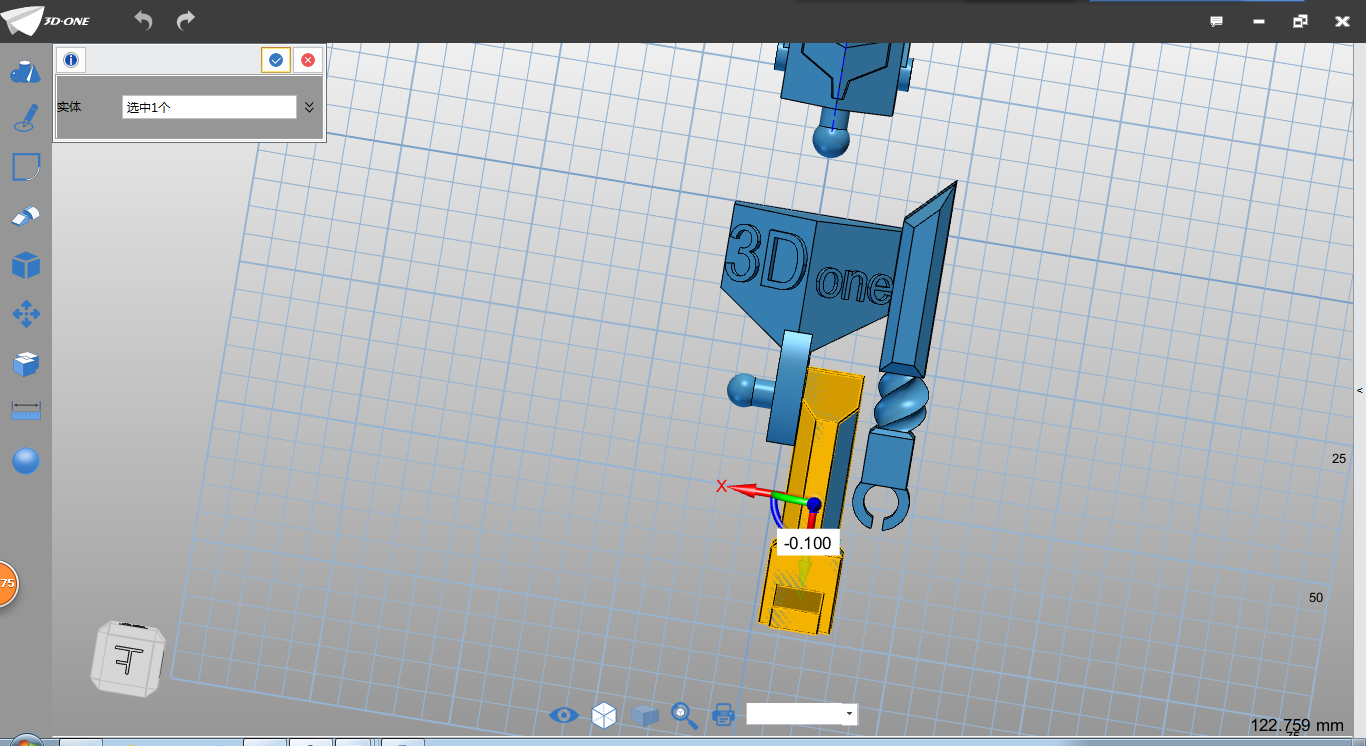Toggle the eye show/hide view tool
The width and height of the screenshot is (1366, 746).
pos(564,715)
